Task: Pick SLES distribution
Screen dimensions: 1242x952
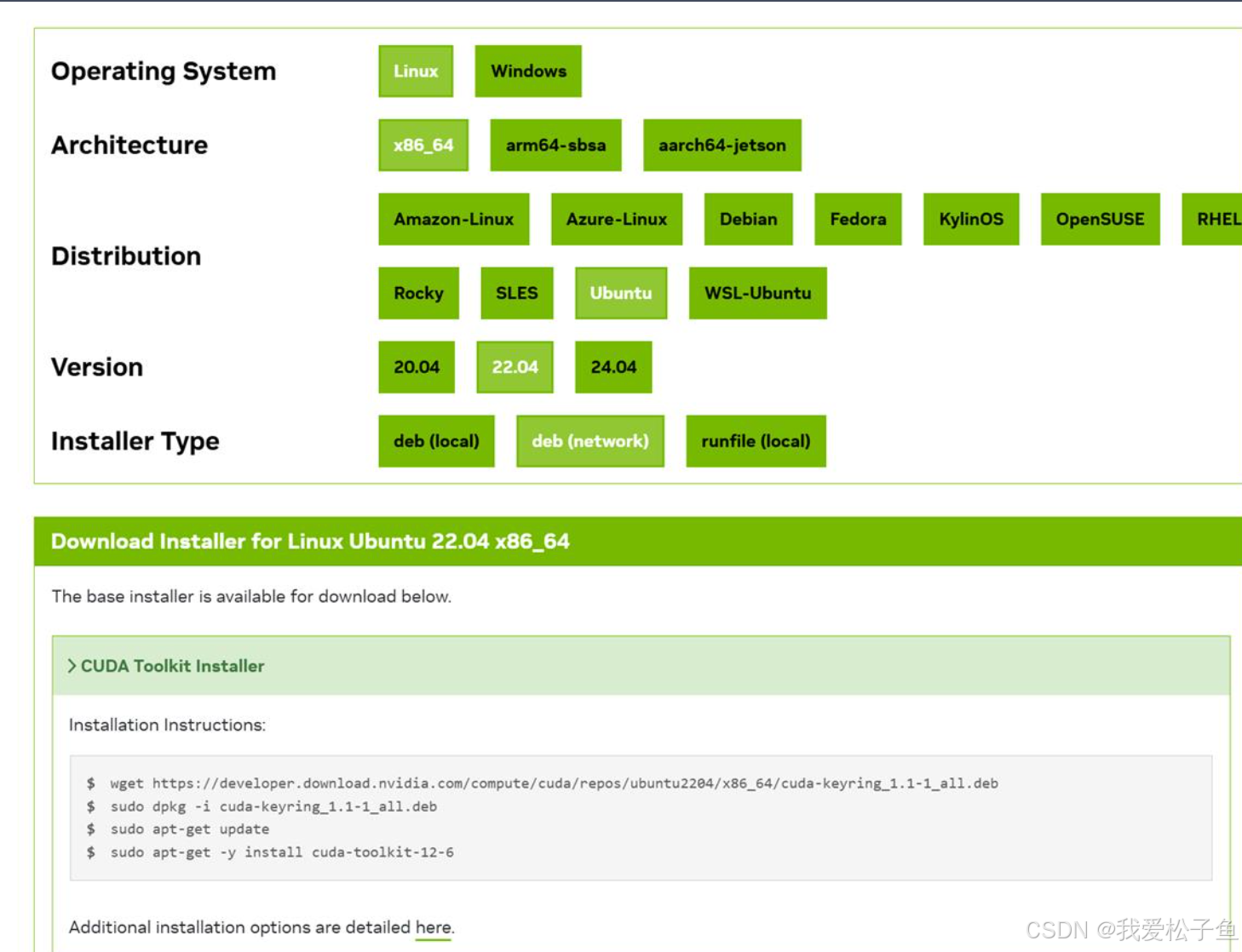Action: [517, 294]
